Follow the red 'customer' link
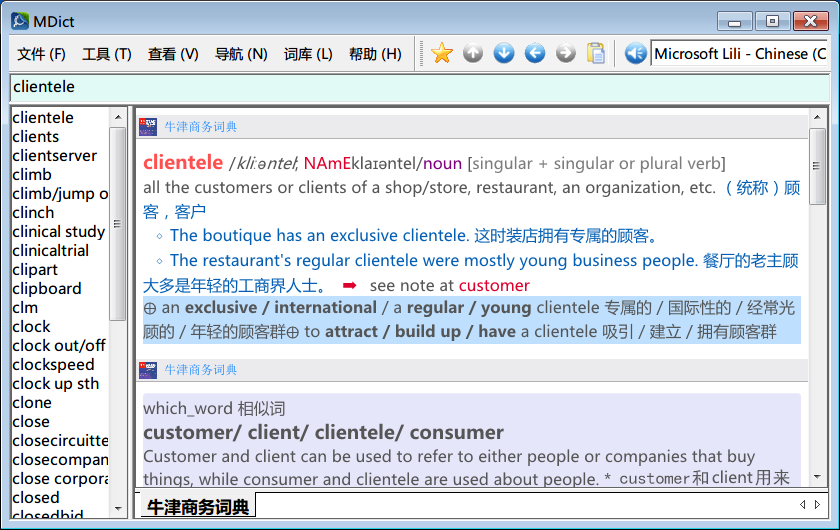The image size is (840, 530). (x=494, y=286)
